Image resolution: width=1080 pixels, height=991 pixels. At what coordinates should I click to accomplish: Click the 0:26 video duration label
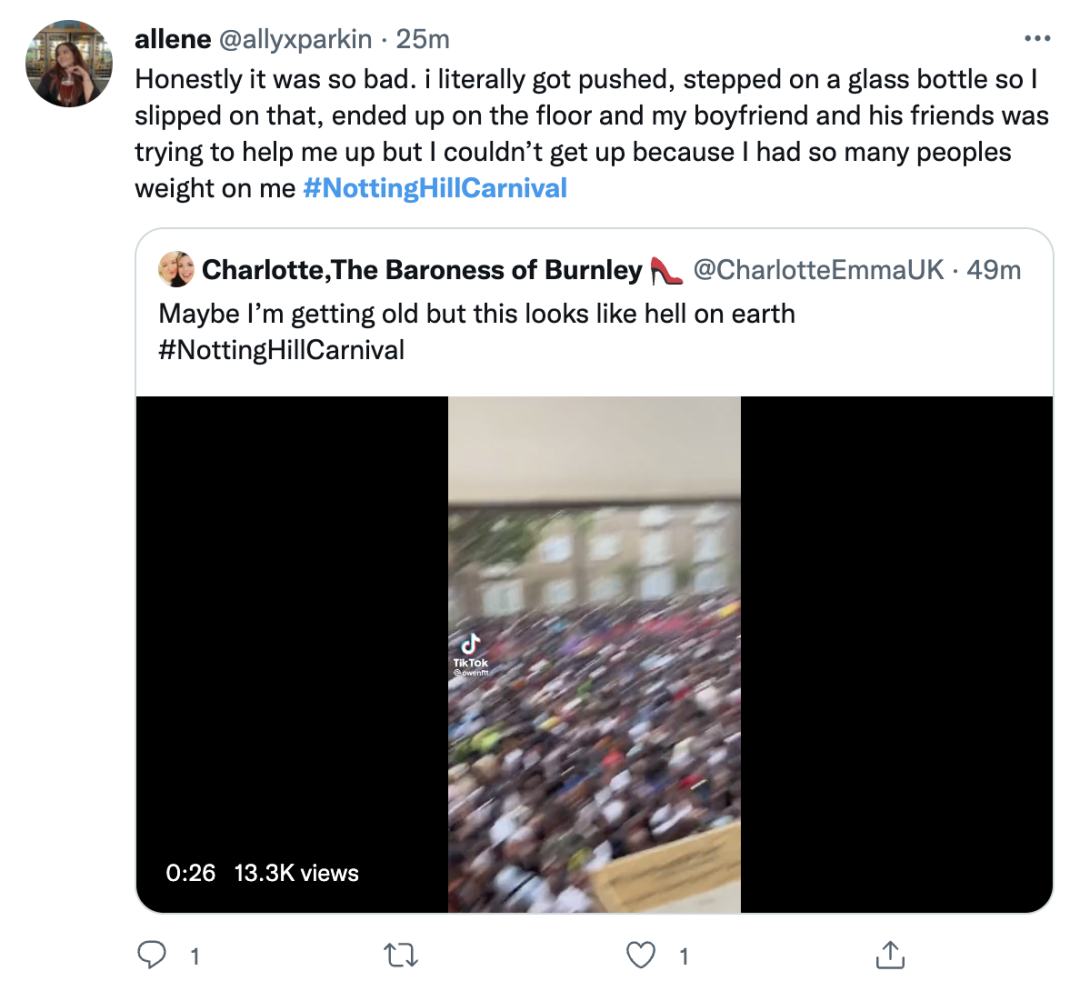190,872
